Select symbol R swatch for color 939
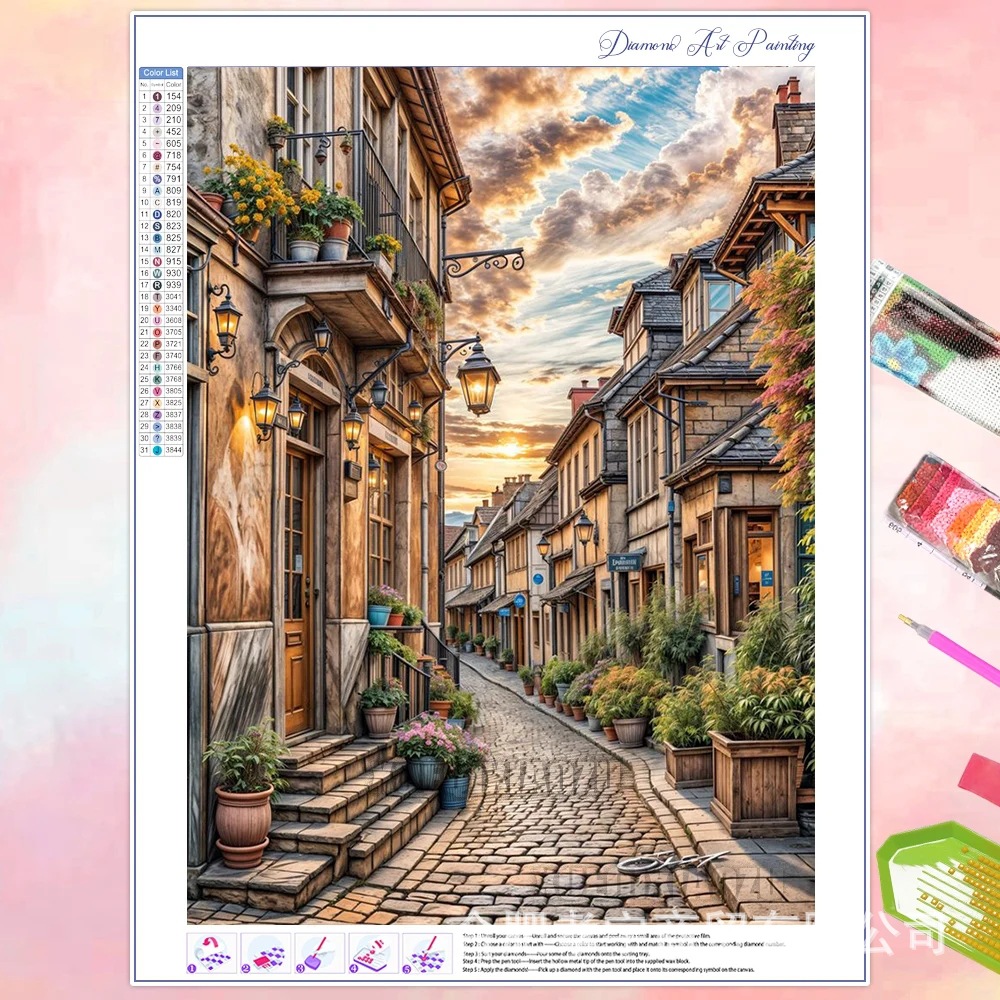This screenshot has height=1000, width=1000. click(x=157, y=285)
